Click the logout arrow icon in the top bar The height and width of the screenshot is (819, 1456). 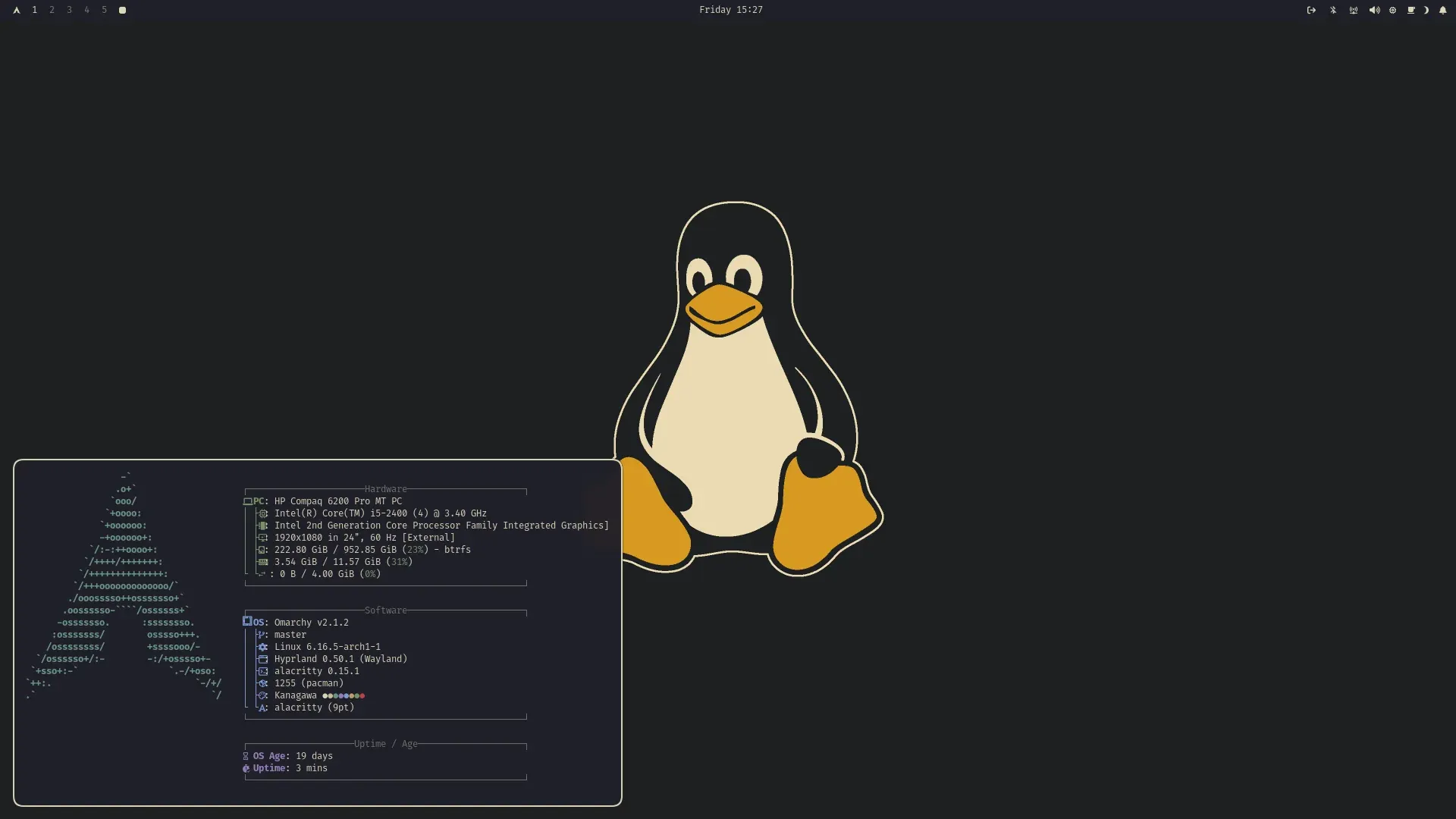point(1311,10)
